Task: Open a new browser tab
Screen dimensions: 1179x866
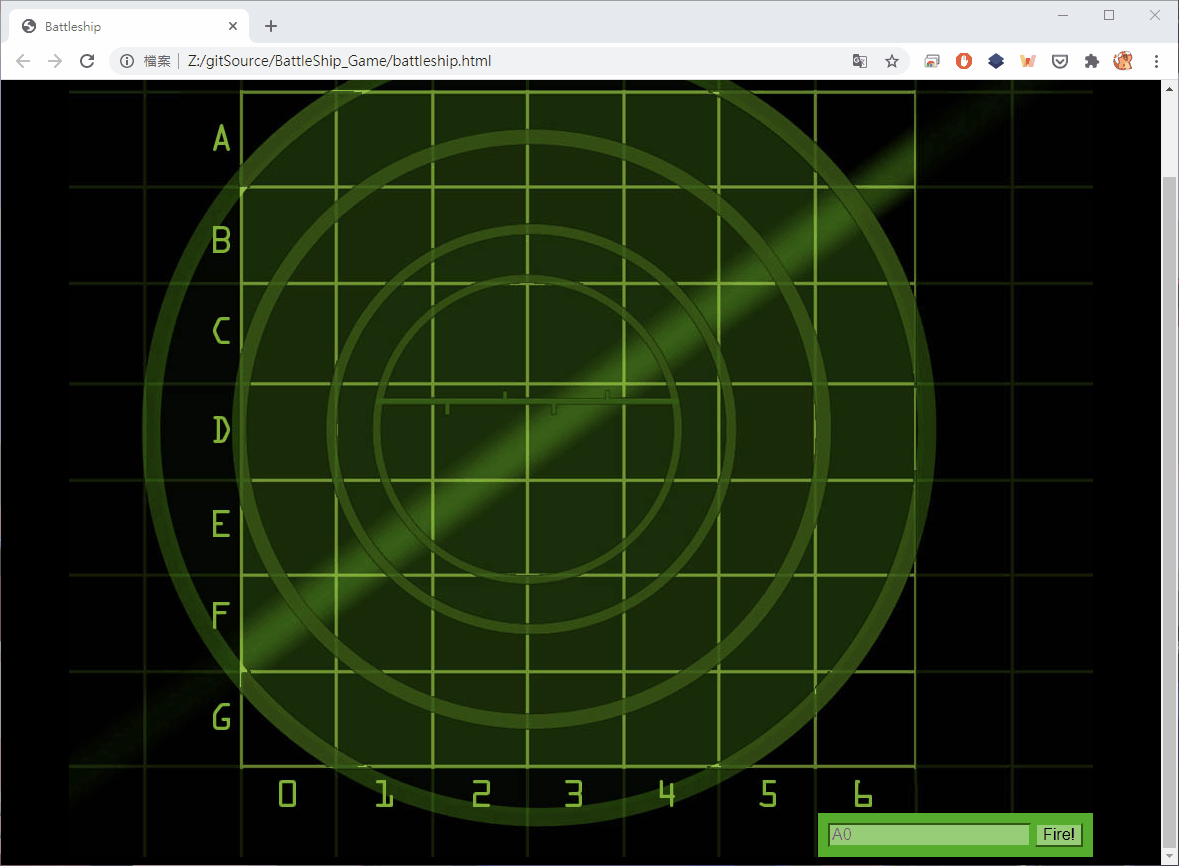Action: tap(271, 26)
